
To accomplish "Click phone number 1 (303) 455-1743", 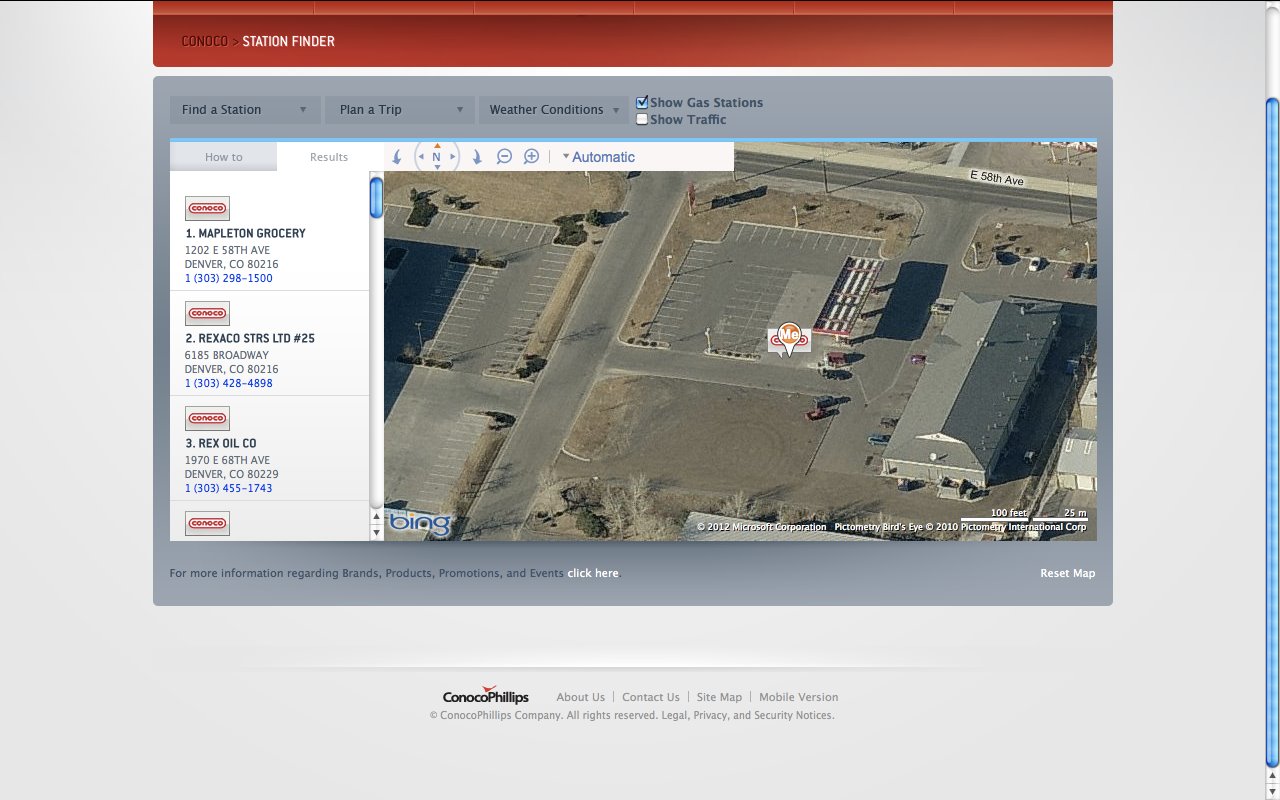I will click(x=228, y=488).
